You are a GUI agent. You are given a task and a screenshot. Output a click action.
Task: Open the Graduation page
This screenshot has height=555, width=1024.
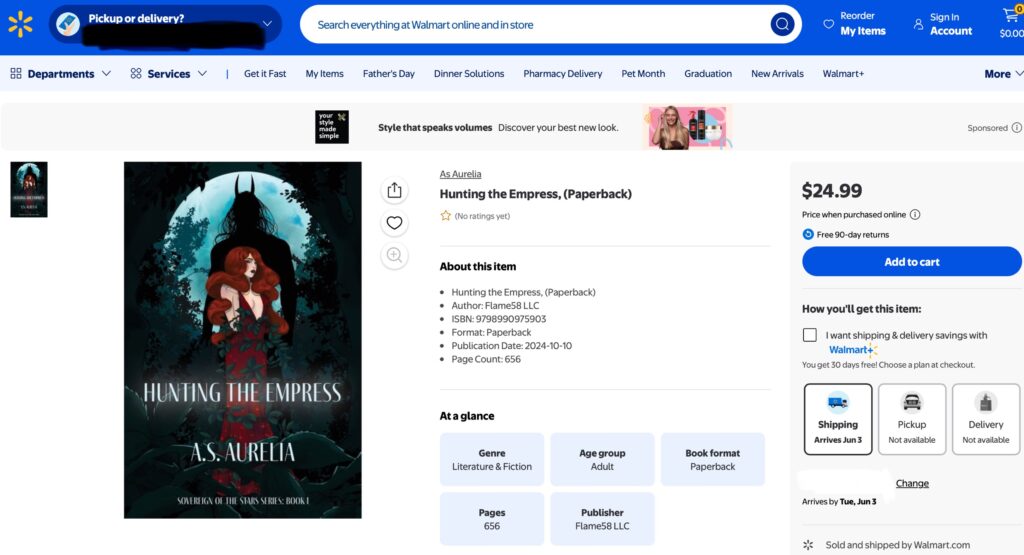[708, 74]
